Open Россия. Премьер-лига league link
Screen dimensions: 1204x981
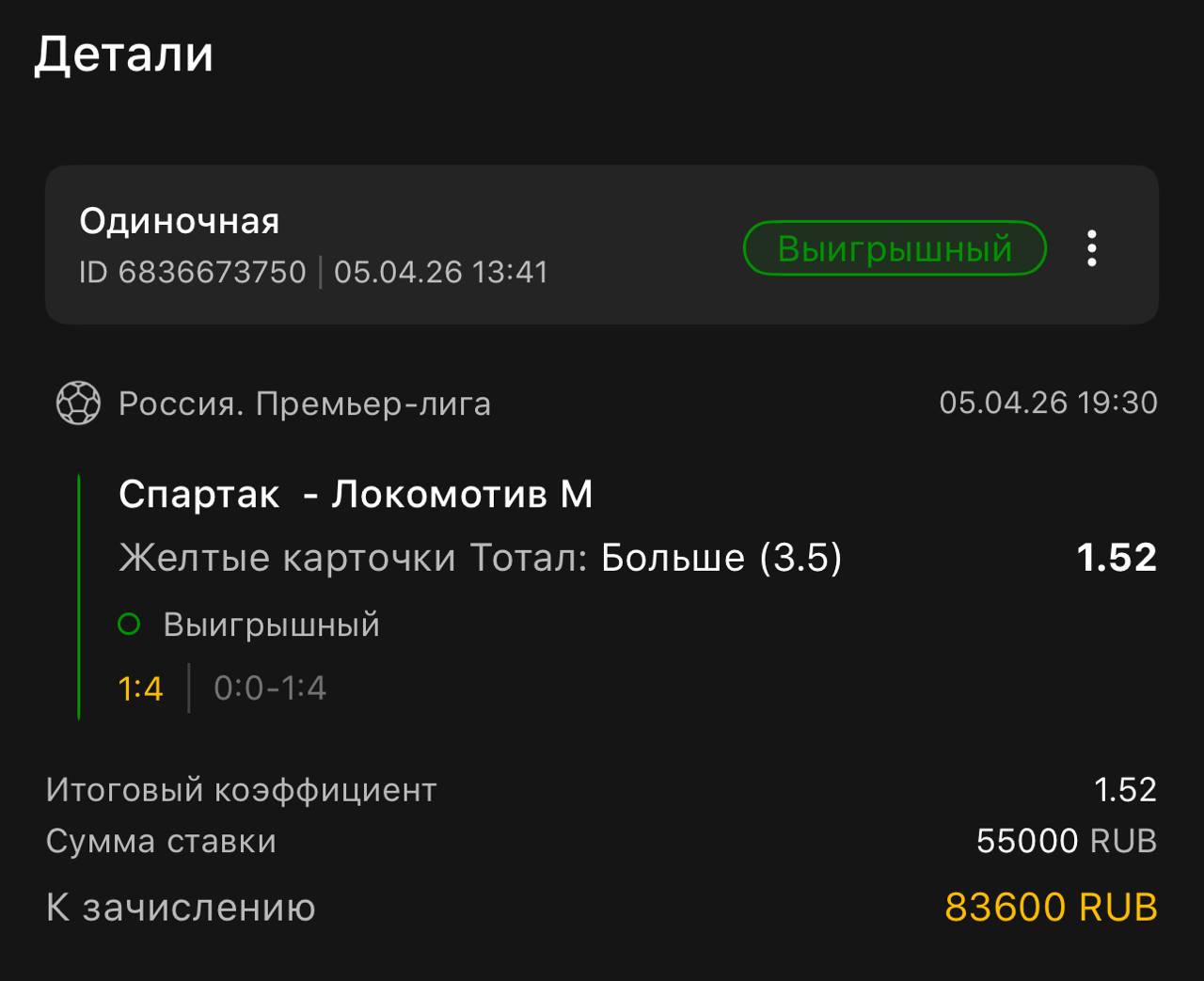coord(304,403)
